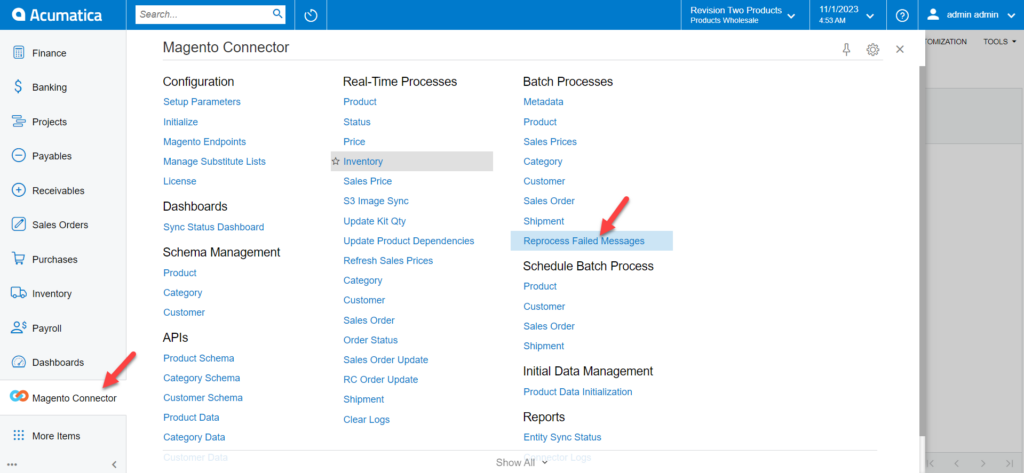Open the Purchases cart icon
Viewport: 1024px width, 473px height.
coord(18,259)
